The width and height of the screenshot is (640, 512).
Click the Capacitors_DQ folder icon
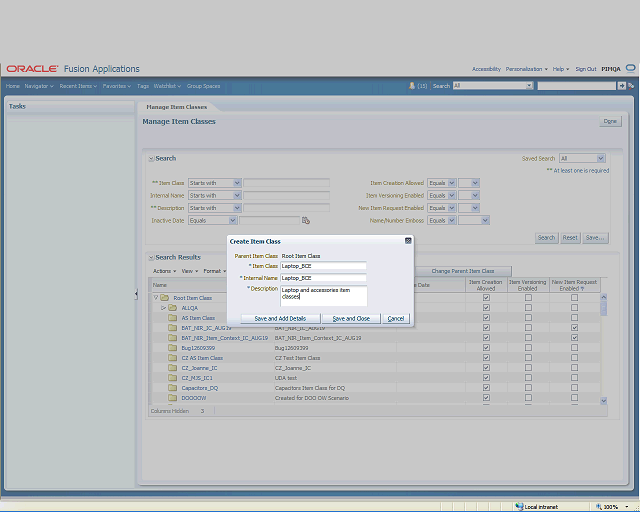(x=172, y=388)
